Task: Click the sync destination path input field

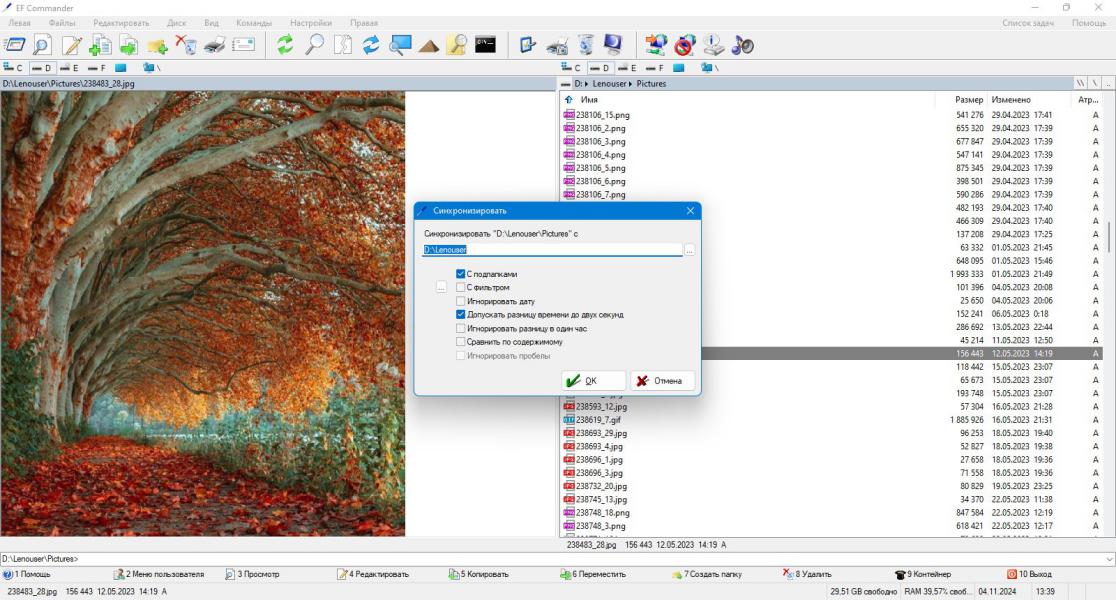Action: tap(552, 250)
